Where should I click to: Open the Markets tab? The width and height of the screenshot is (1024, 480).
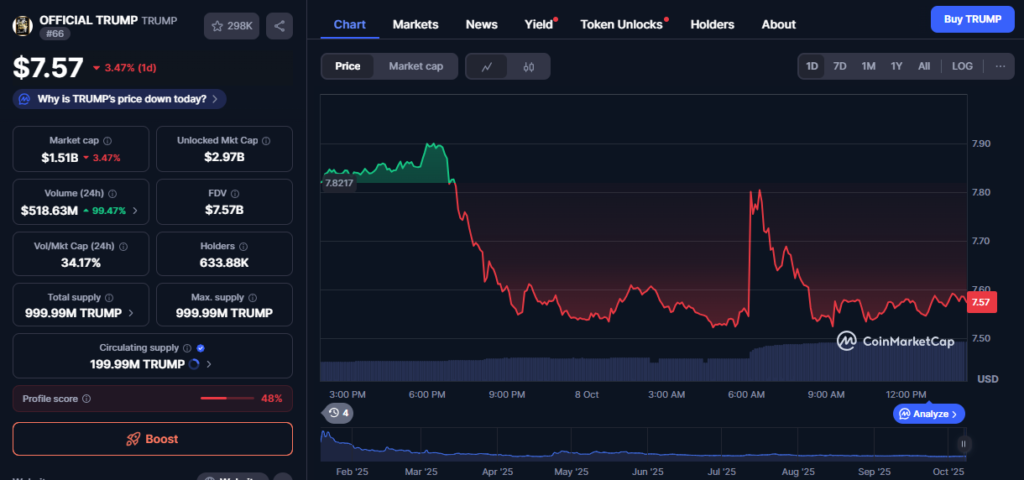pos(415,24)
